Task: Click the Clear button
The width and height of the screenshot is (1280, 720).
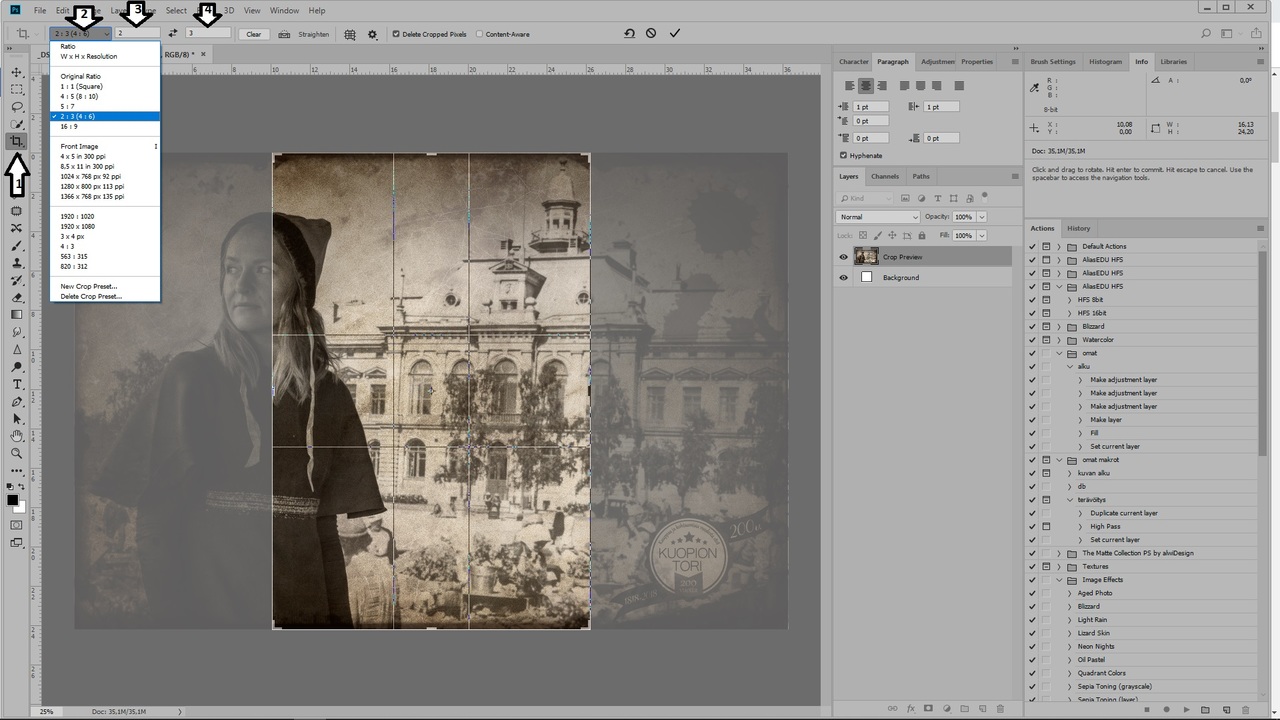Action: (x=254, y=34)
